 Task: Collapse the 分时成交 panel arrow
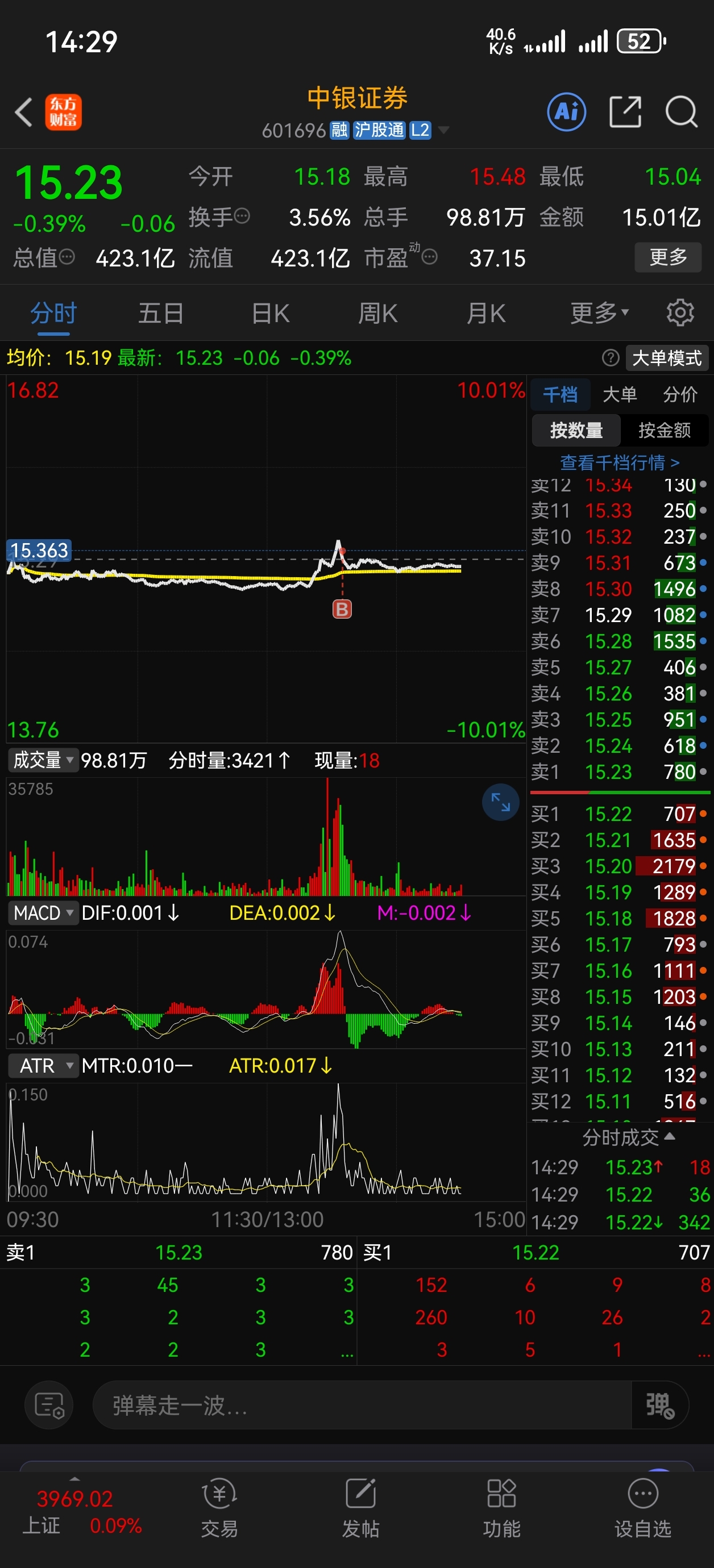point(670,1136)
